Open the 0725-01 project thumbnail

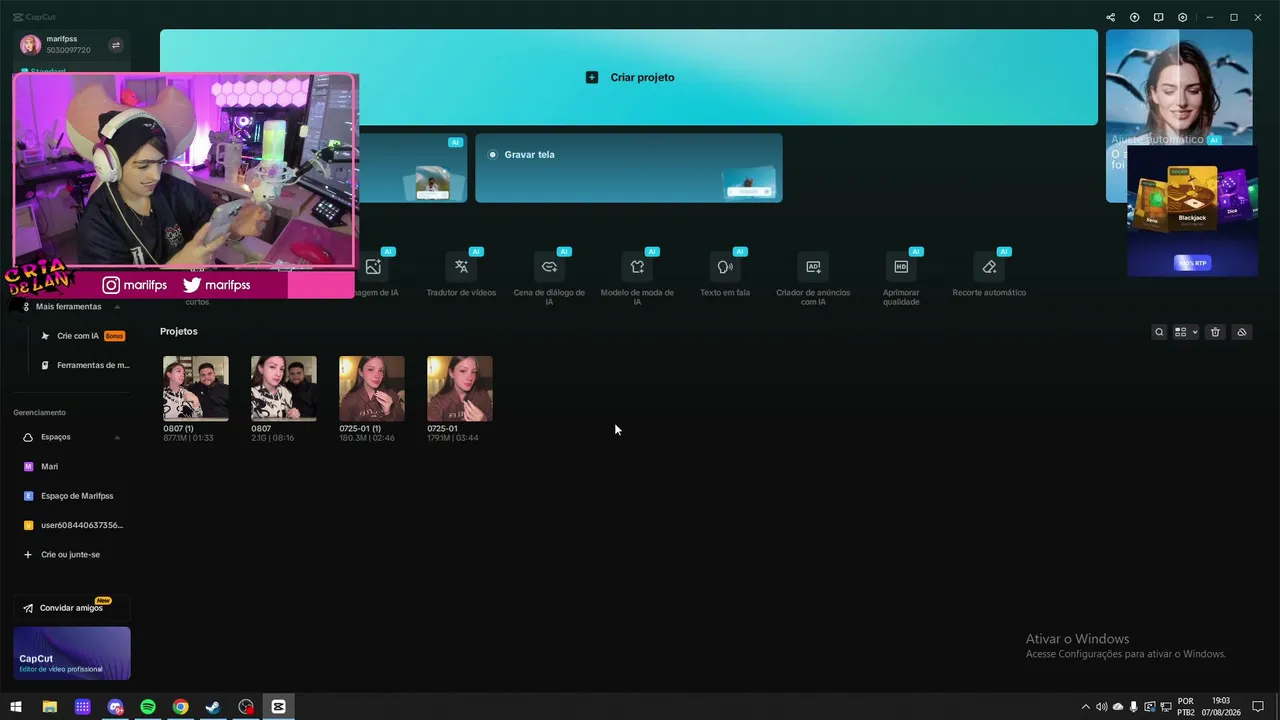pos(460,388)
